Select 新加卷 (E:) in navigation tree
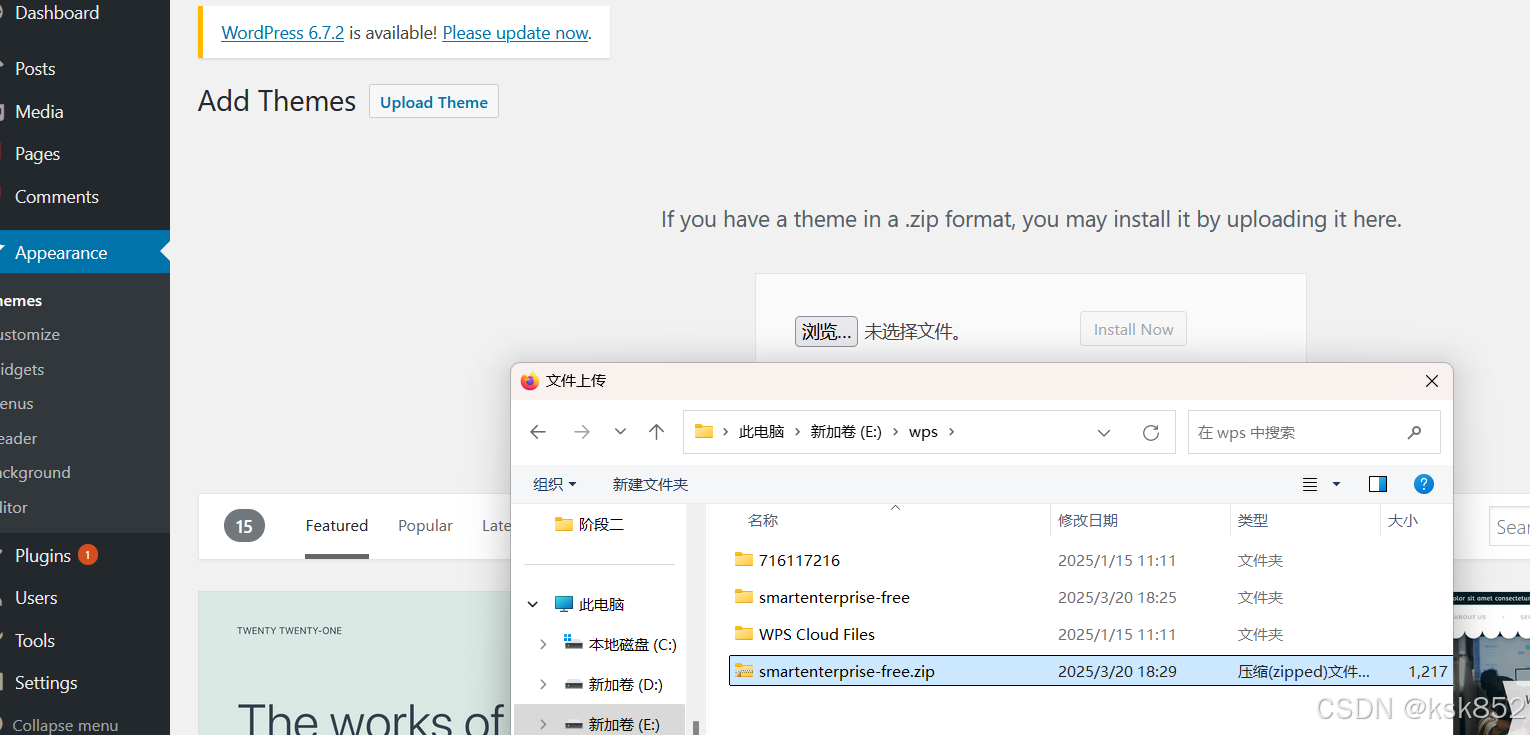The image size is (1530, 735). [x=611, y=724]
